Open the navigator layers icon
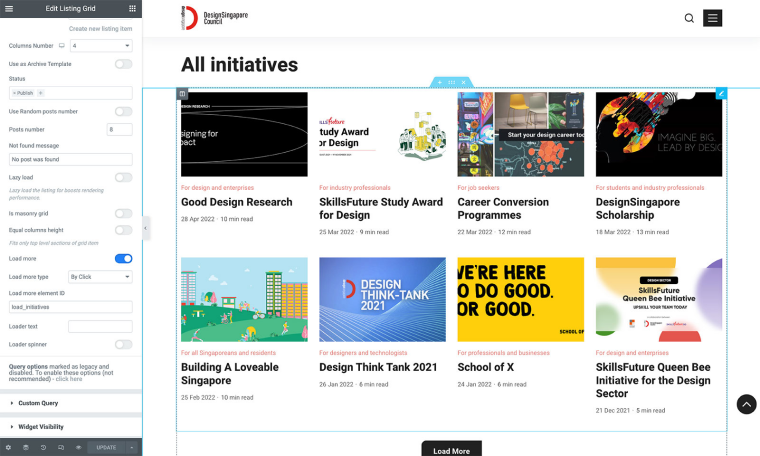The height and width of the screenshot is (456, 760). click(26, 447)
